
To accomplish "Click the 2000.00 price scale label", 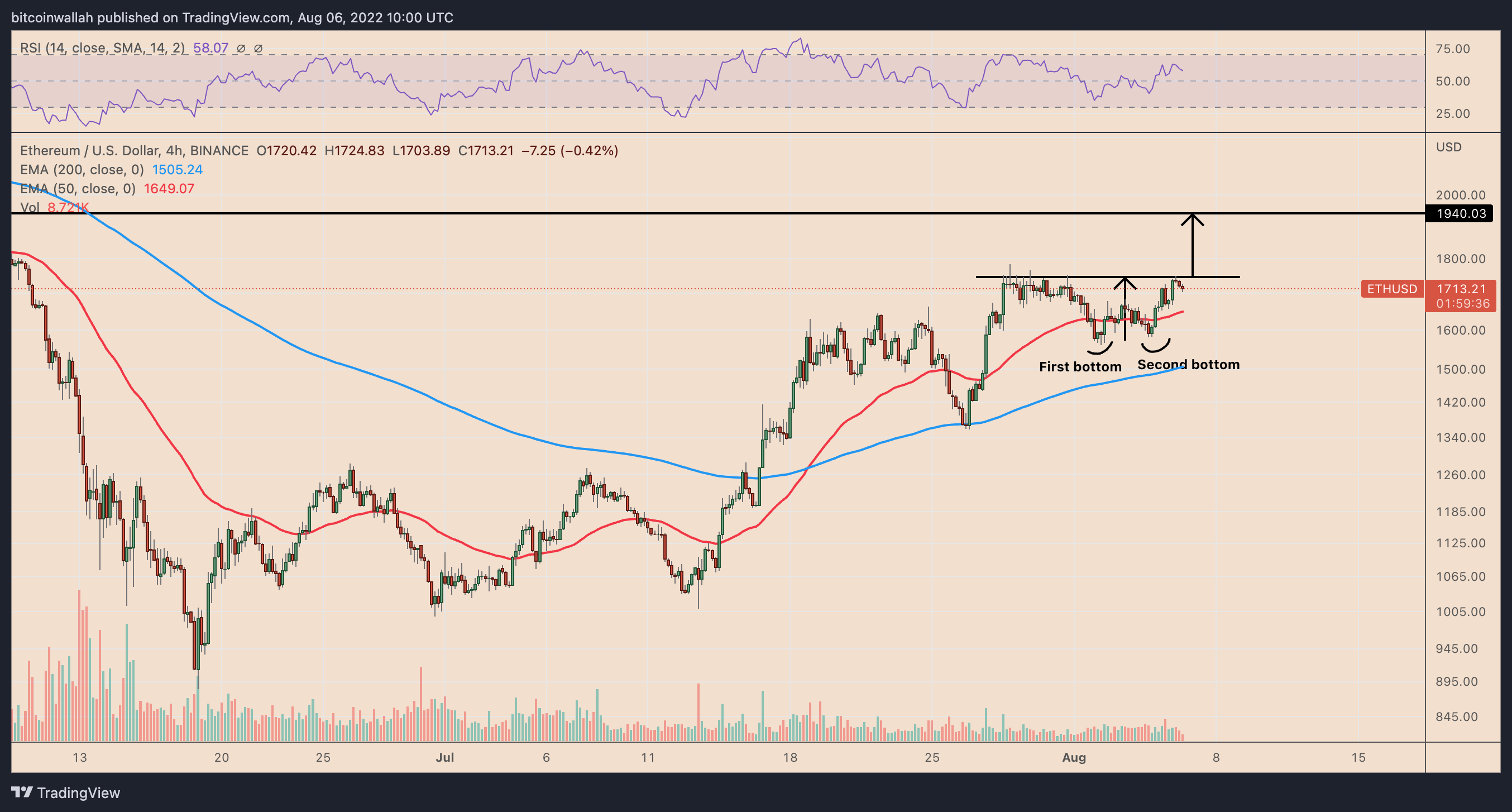I will tap(1460, 195).
